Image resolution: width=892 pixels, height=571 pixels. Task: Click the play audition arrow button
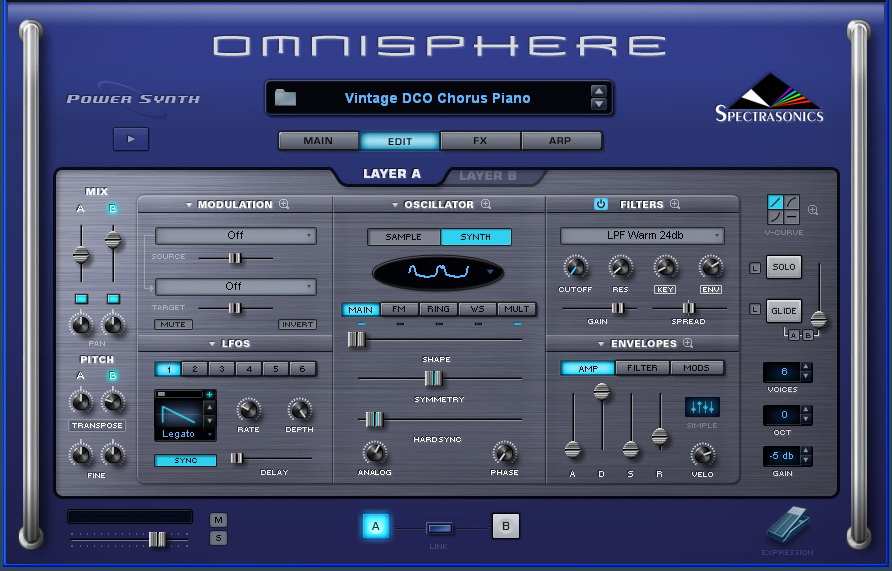(131, 139)
